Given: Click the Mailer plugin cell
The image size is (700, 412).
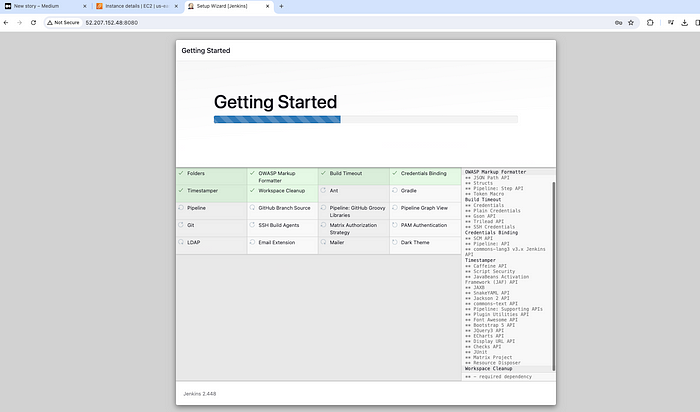Looking at the screenshot, I should [354, 246].
